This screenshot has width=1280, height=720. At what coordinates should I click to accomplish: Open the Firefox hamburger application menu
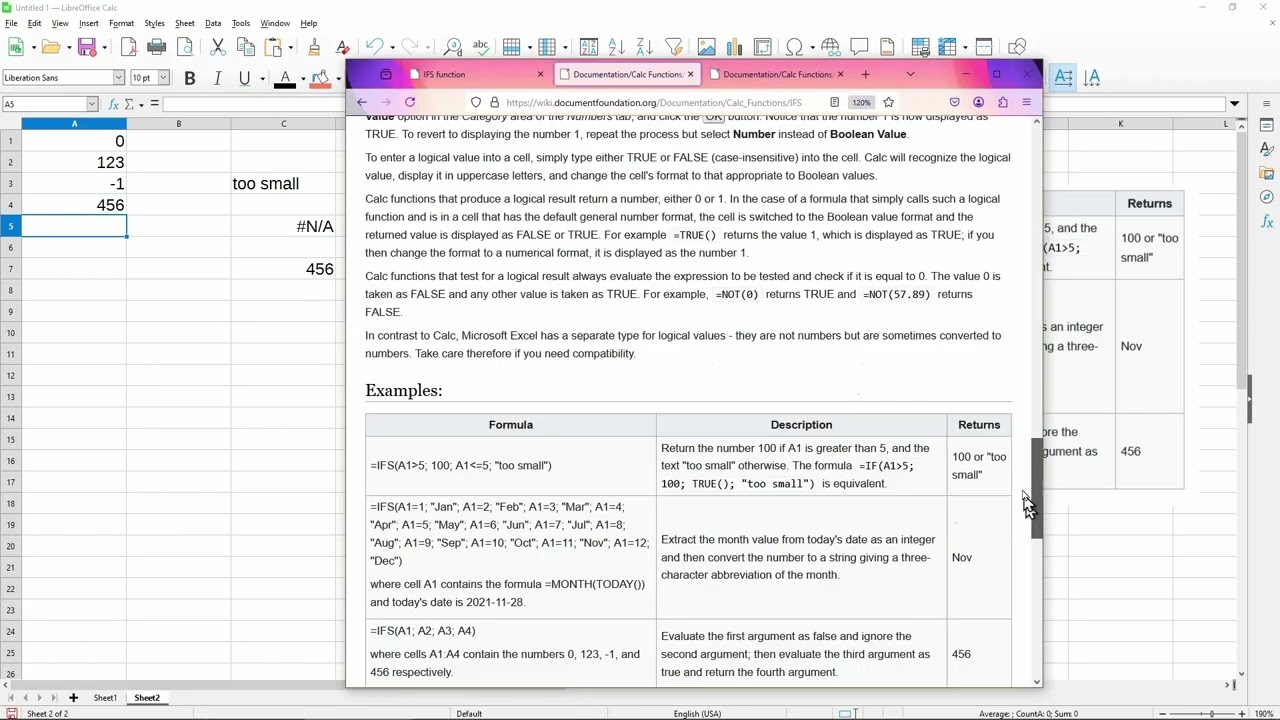click(1026, 102)
